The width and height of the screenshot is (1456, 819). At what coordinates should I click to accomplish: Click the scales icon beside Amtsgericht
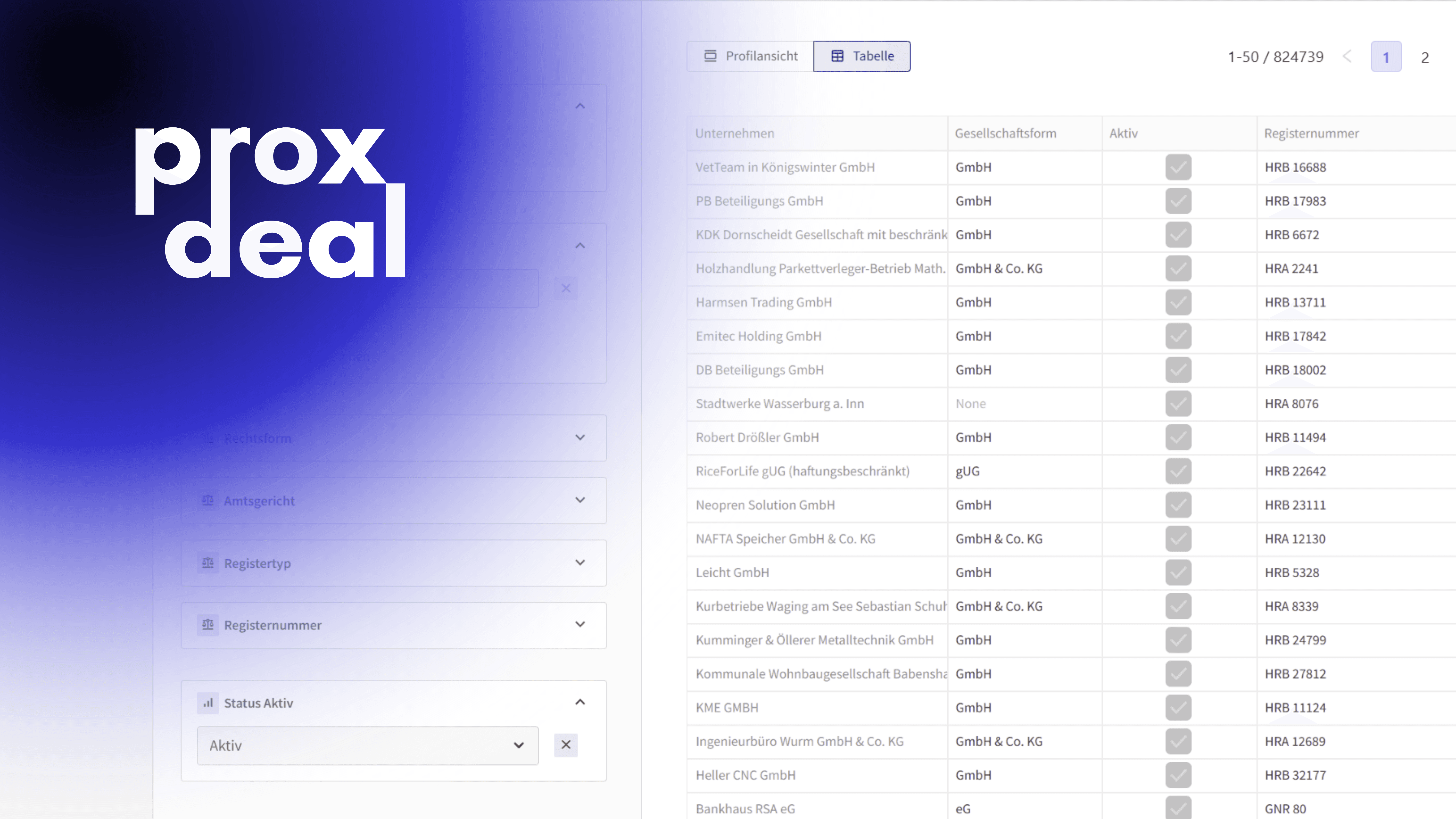pos(207,500)
